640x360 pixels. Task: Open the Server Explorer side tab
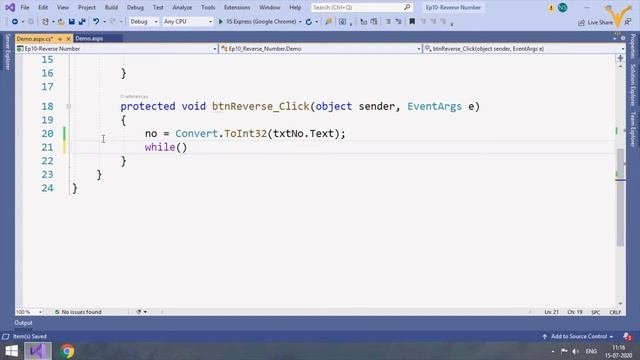click(7, 52)
